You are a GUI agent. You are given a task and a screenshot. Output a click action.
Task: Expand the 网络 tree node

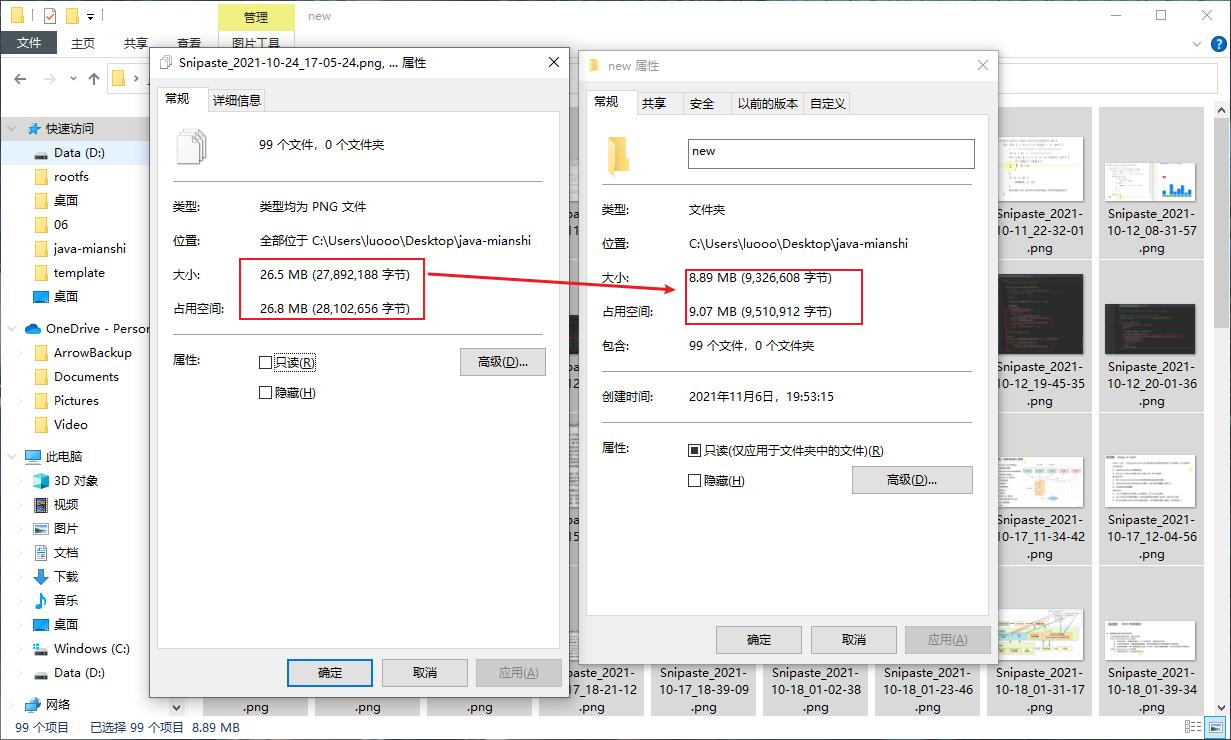[12, 705]
